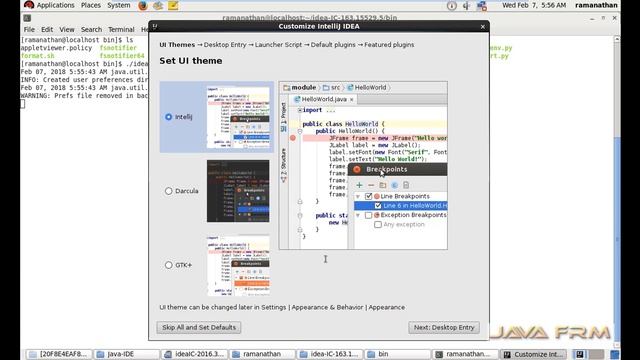640x360 pixels.
Task: Switch to the second workspace in switcher
Action: [x=596, y=354]
